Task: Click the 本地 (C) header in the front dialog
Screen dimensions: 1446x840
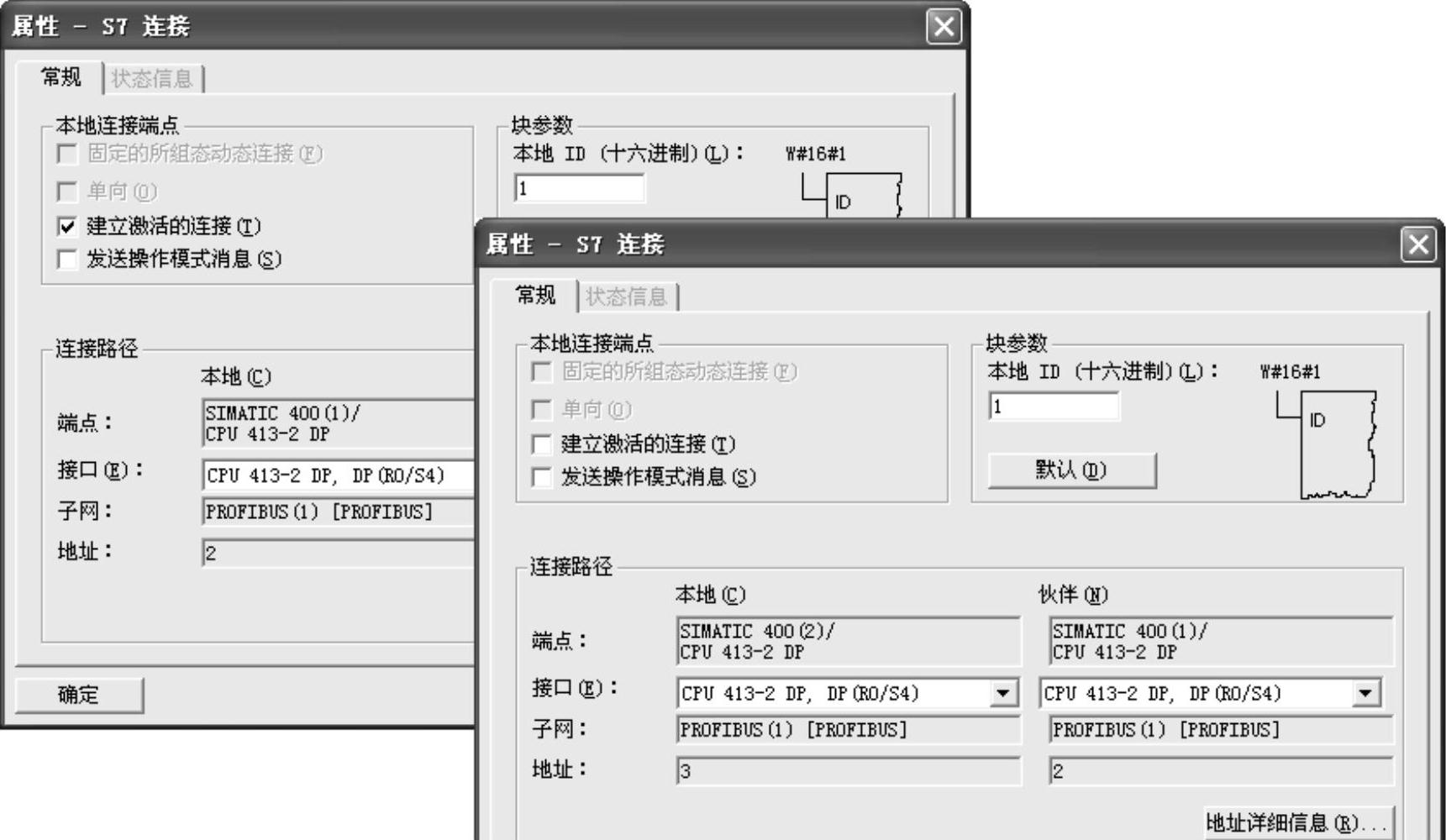Action: coord(710,595)
